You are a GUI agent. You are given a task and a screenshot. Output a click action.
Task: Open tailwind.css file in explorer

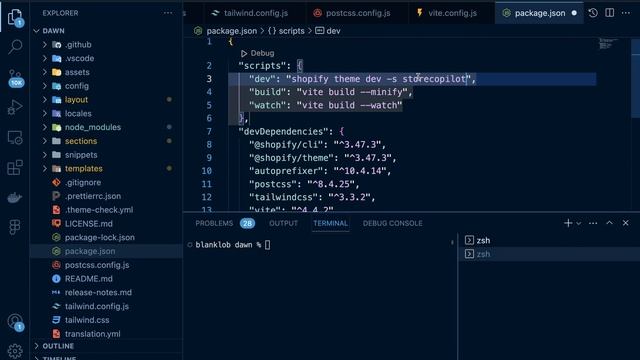pos(87,320)
